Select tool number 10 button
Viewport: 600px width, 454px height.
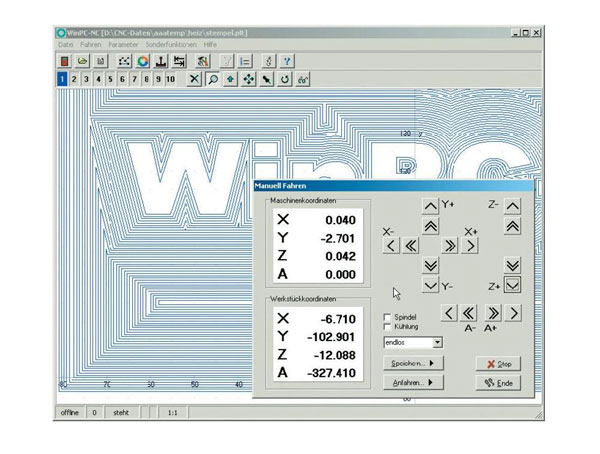[170, 79]
